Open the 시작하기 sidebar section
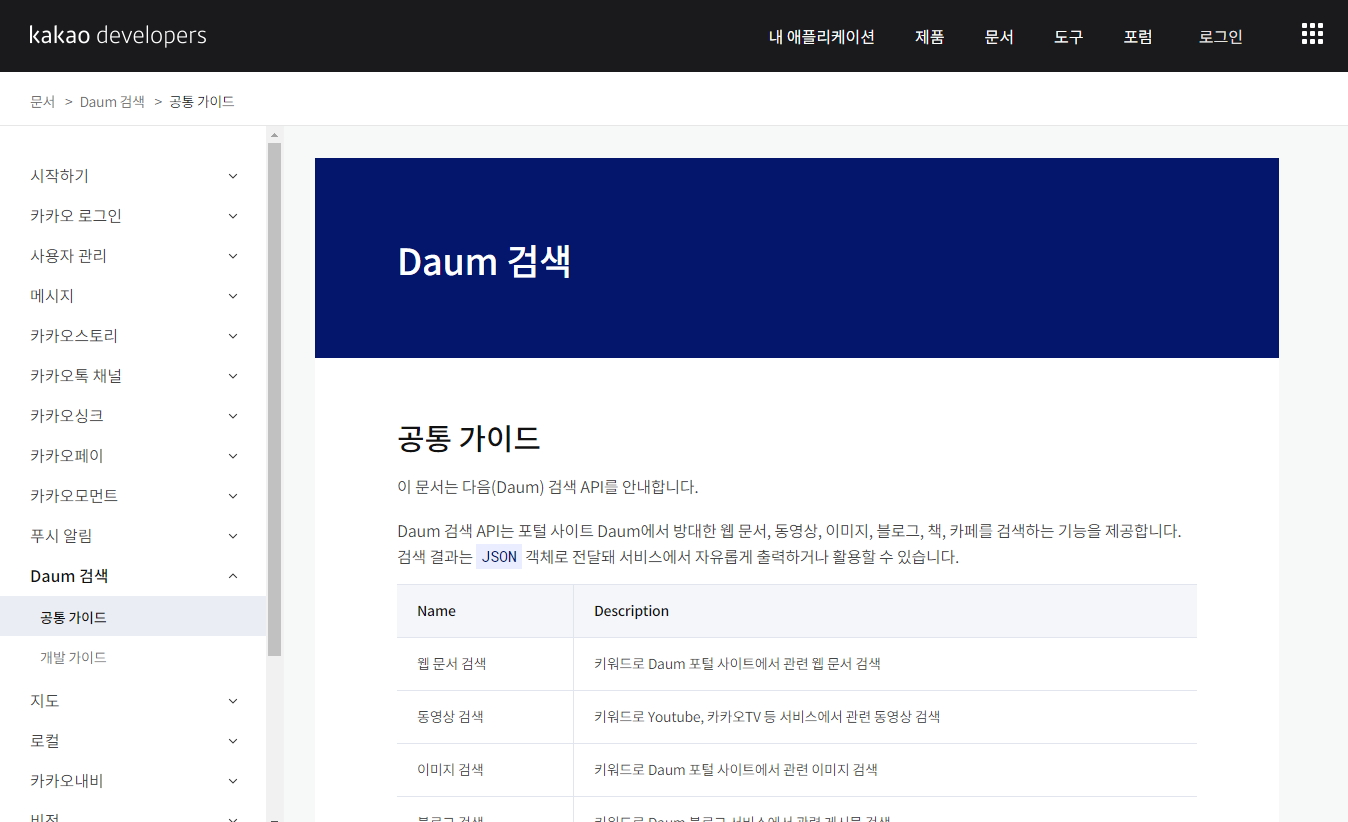The height and width of the screenshot is (822, 1348). click(x=59, y=176)
